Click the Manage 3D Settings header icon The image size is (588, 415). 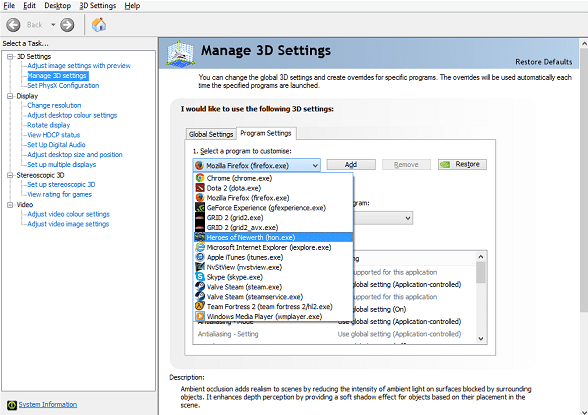coord(180,53)
